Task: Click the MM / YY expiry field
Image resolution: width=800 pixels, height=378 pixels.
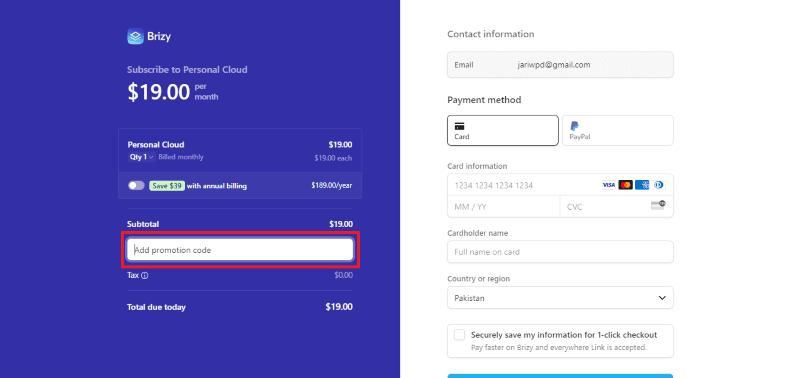Action: [x=504, y=207]
